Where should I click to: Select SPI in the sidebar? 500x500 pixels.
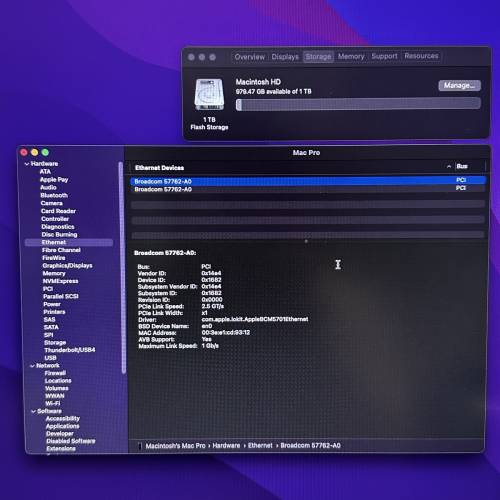point(49,335)
